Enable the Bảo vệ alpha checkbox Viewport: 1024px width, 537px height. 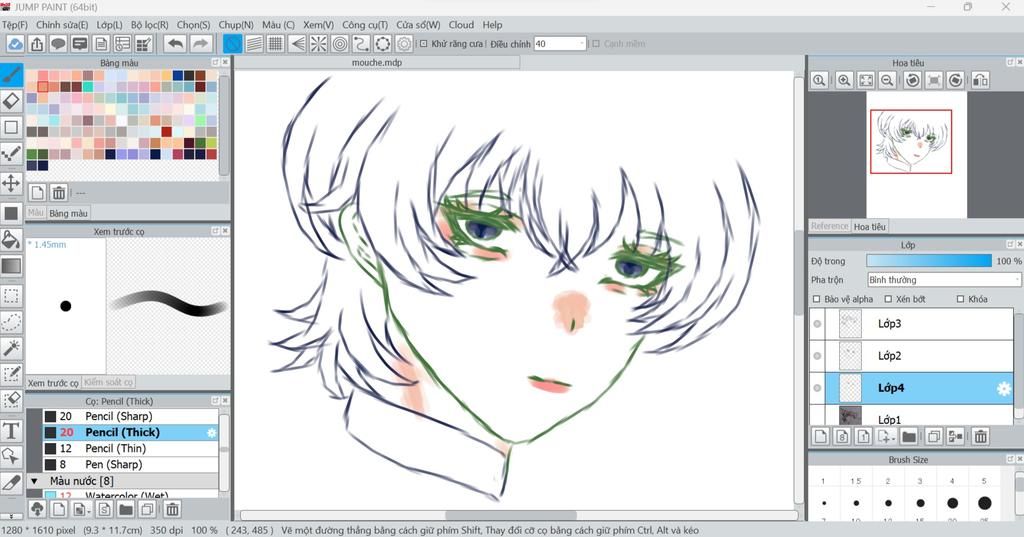(817, 299)
